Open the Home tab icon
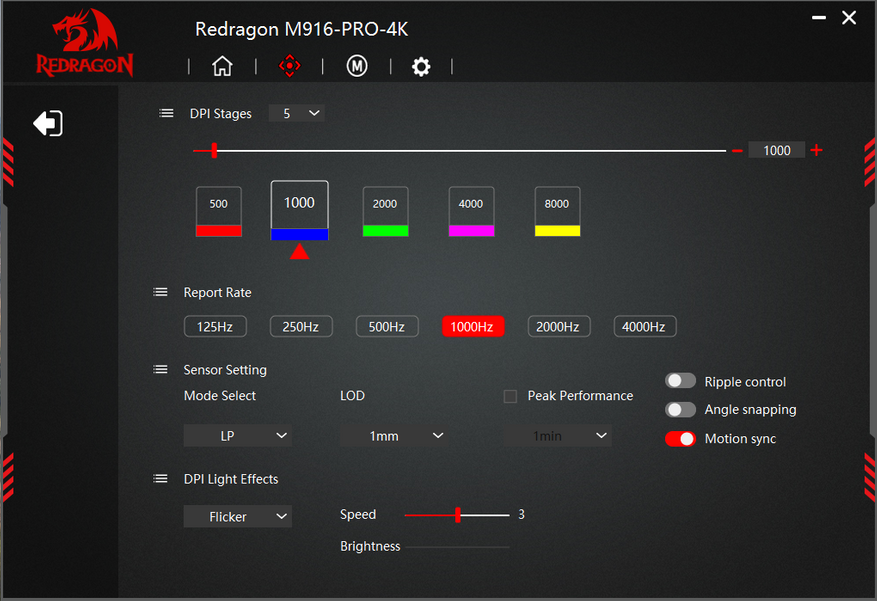The height and width of the screenshot is (601, 877). click(222, 66)
